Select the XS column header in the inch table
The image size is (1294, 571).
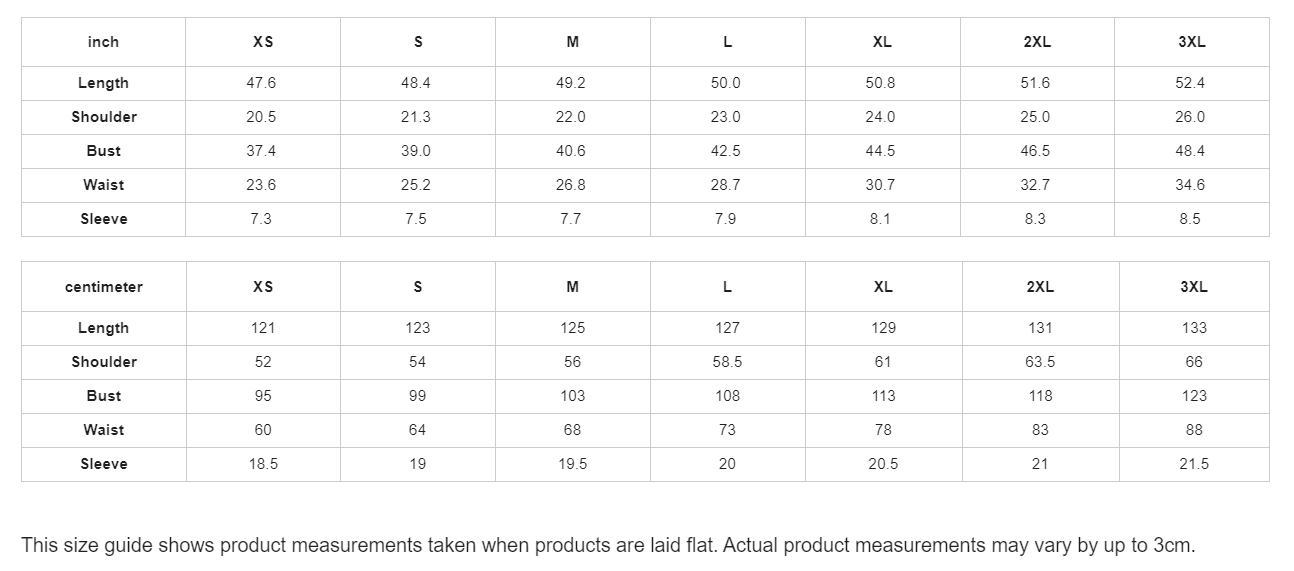click(263, 42)
